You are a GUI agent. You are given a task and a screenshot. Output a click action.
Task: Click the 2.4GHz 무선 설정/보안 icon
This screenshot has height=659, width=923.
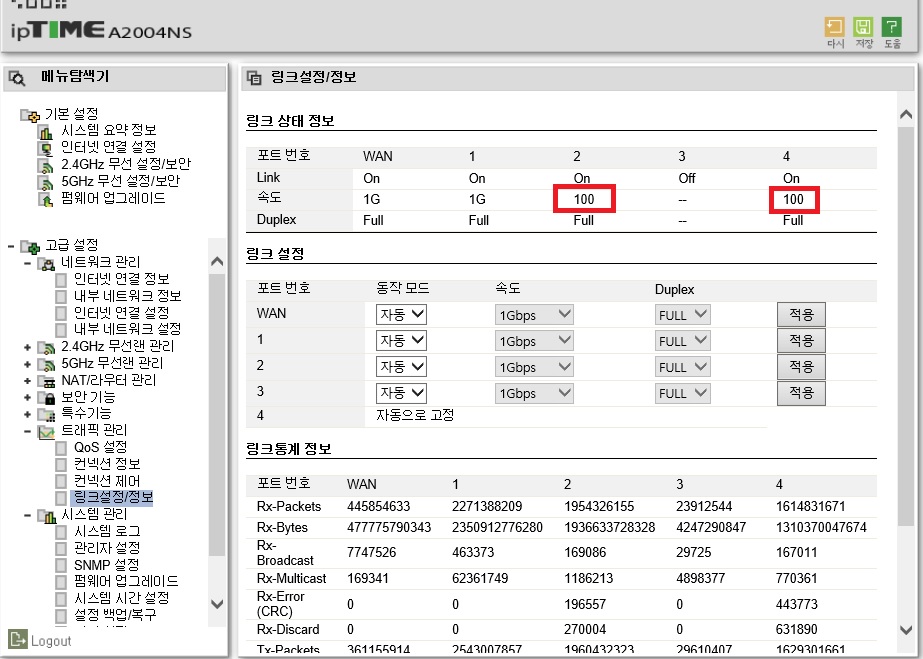coord(45,165)
